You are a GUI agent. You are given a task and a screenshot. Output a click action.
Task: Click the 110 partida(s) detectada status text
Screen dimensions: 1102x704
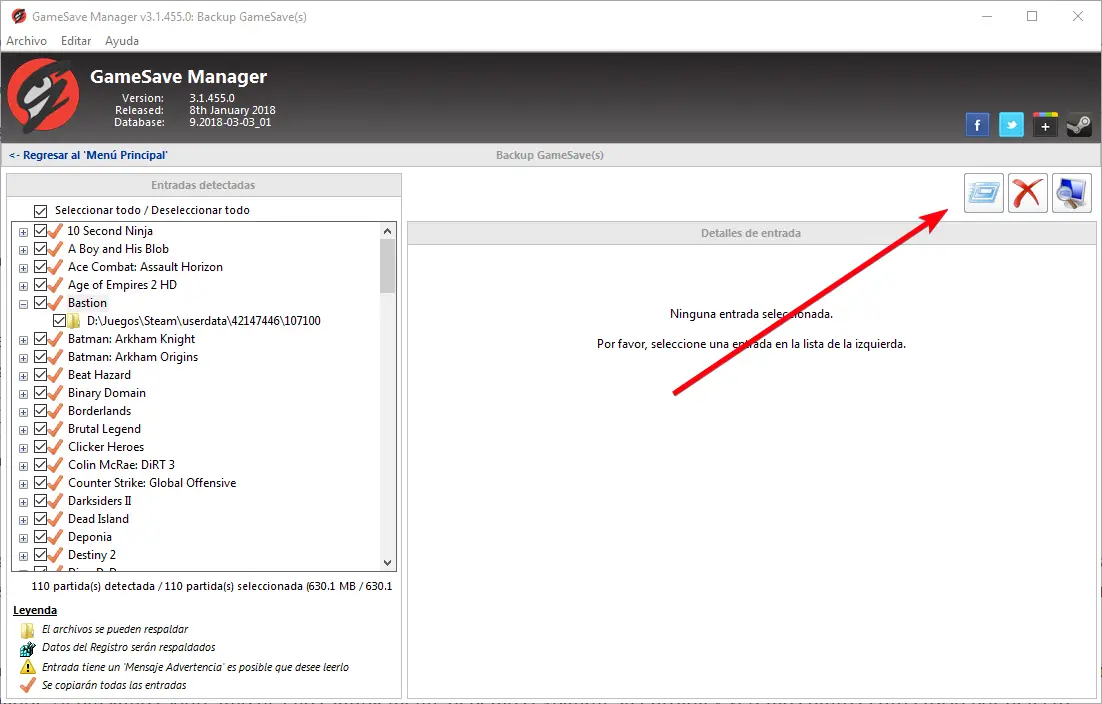[212, 586]
